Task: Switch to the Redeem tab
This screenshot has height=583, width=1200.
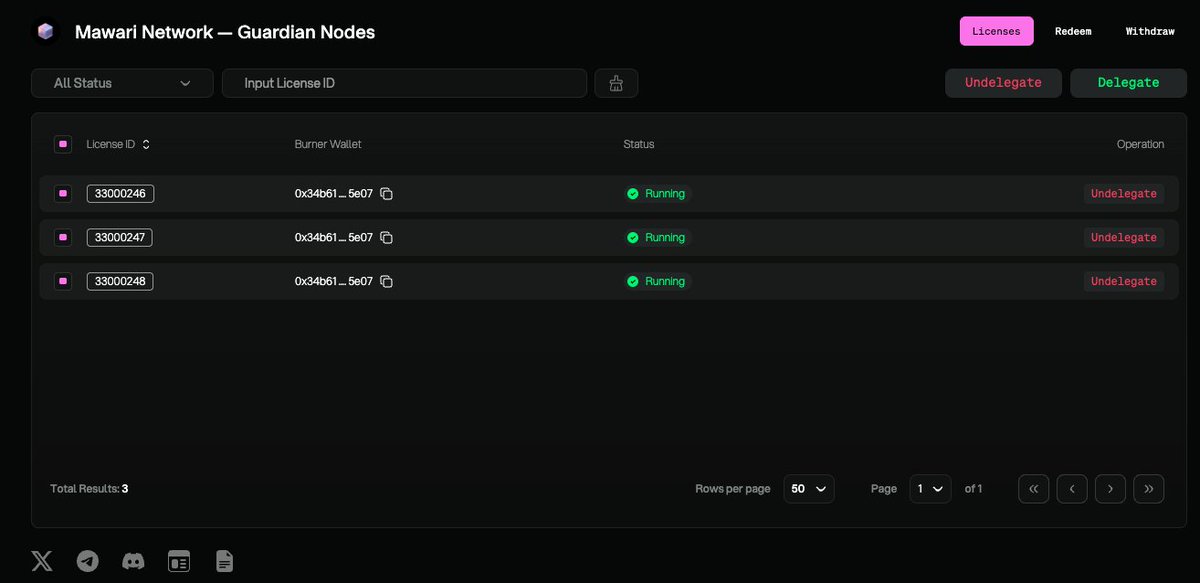Action: point(1073,31)
